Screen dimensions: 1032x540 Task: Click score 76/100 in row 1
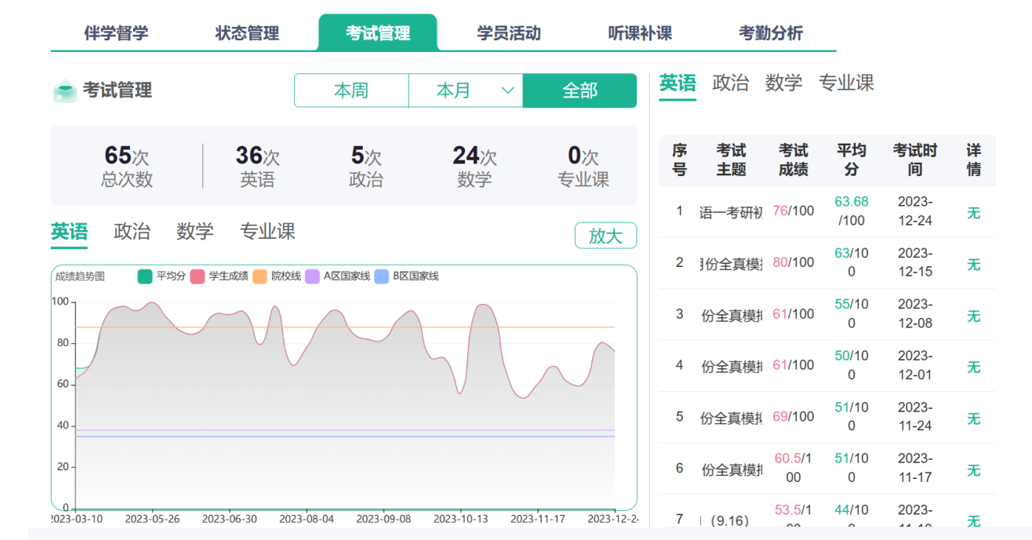point(793,211)
